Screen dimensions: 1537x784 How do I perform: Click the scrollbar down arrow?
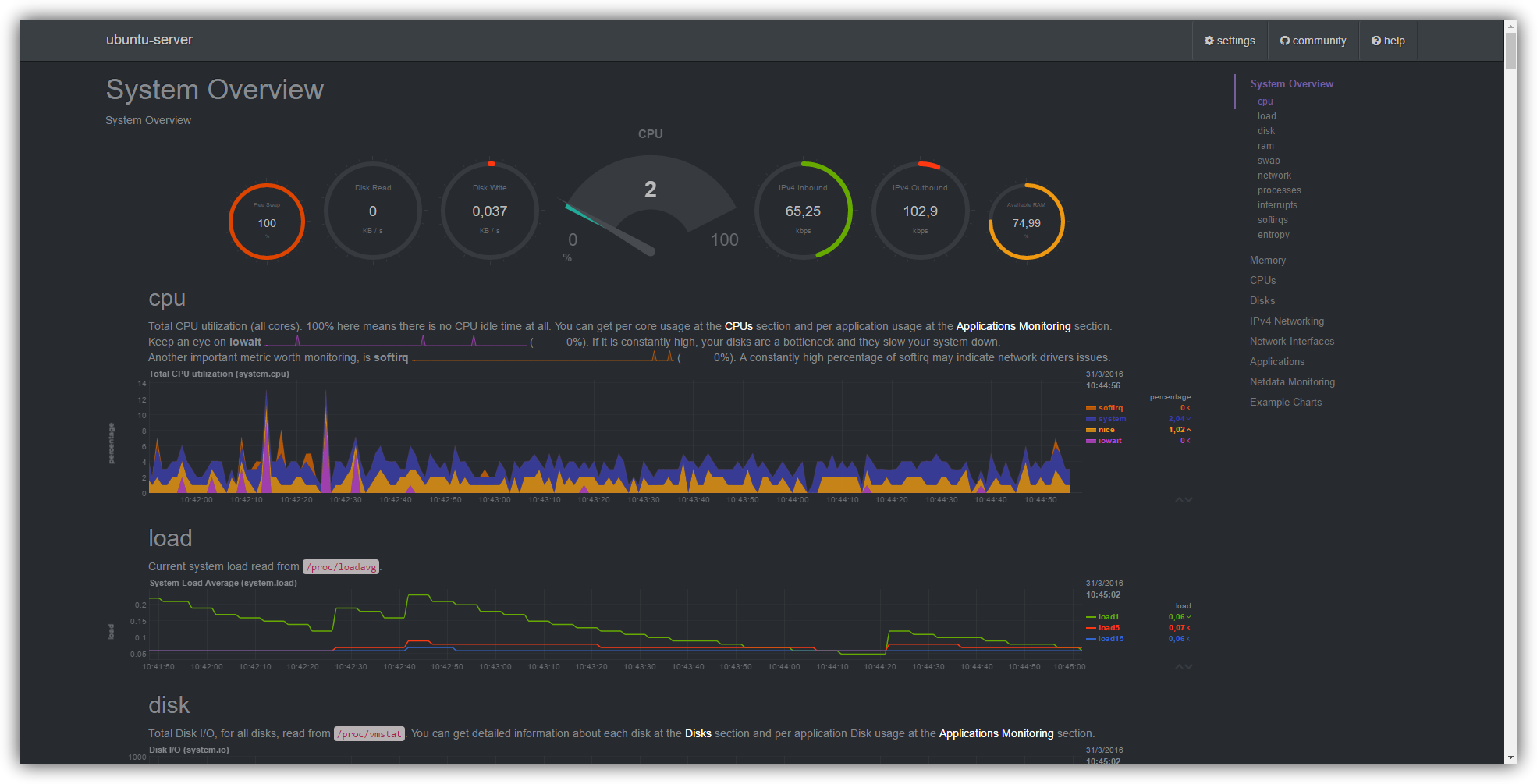tap(1511, 757)
